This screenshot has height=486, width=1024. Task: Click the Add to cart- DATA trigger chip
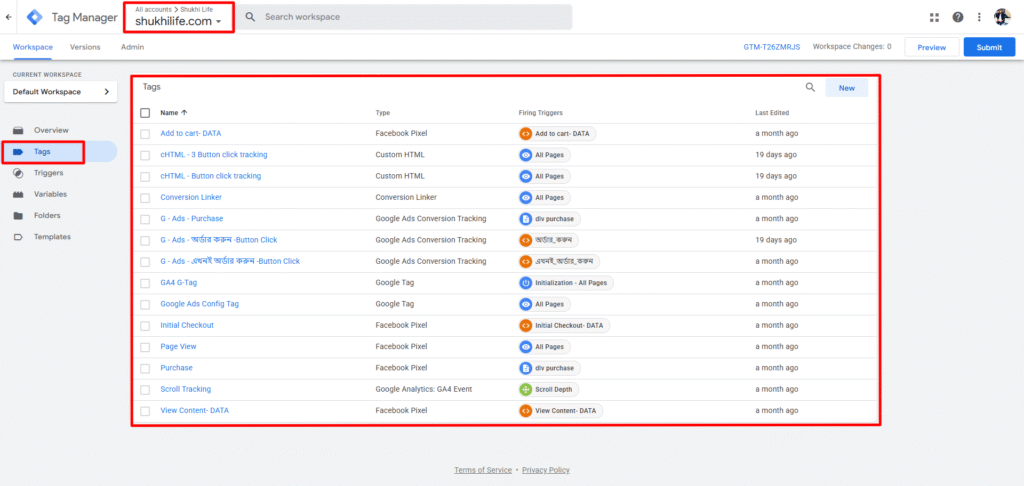pos(557,133)
